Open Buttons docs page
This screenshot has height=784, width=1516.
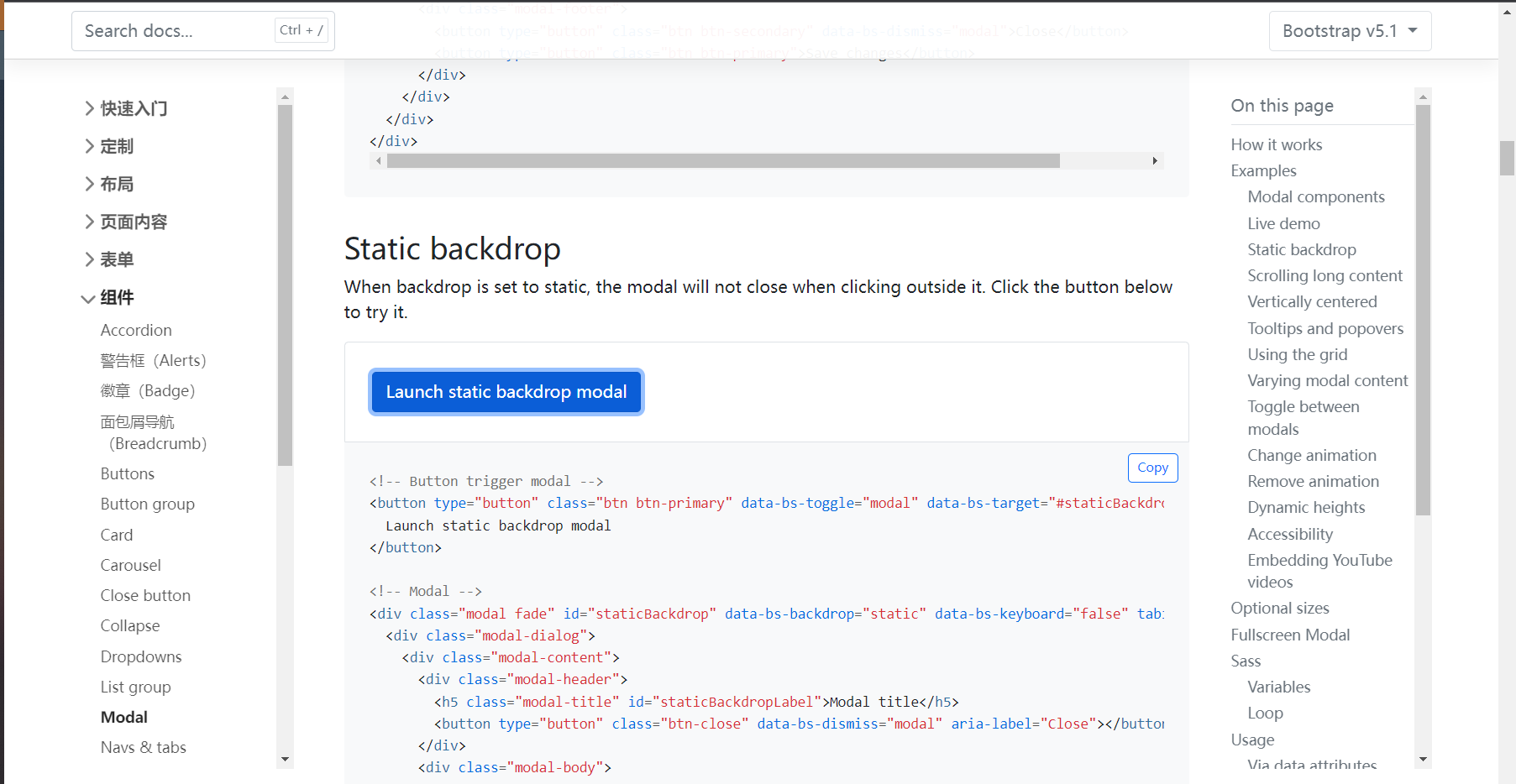[x=128, y=473]
